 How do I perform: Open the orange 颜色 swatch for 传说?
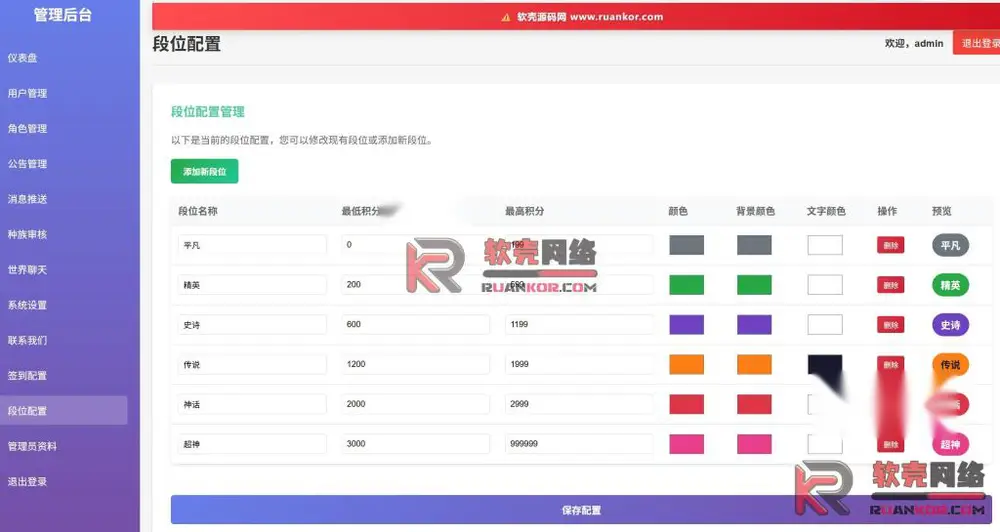(686, 364)
